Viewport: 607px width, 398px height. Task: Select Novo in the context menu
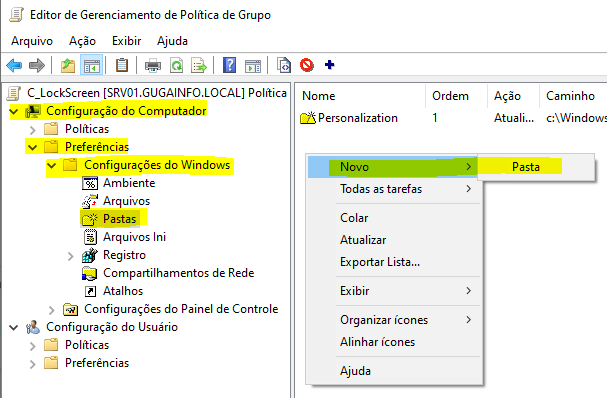pos(394,167)
